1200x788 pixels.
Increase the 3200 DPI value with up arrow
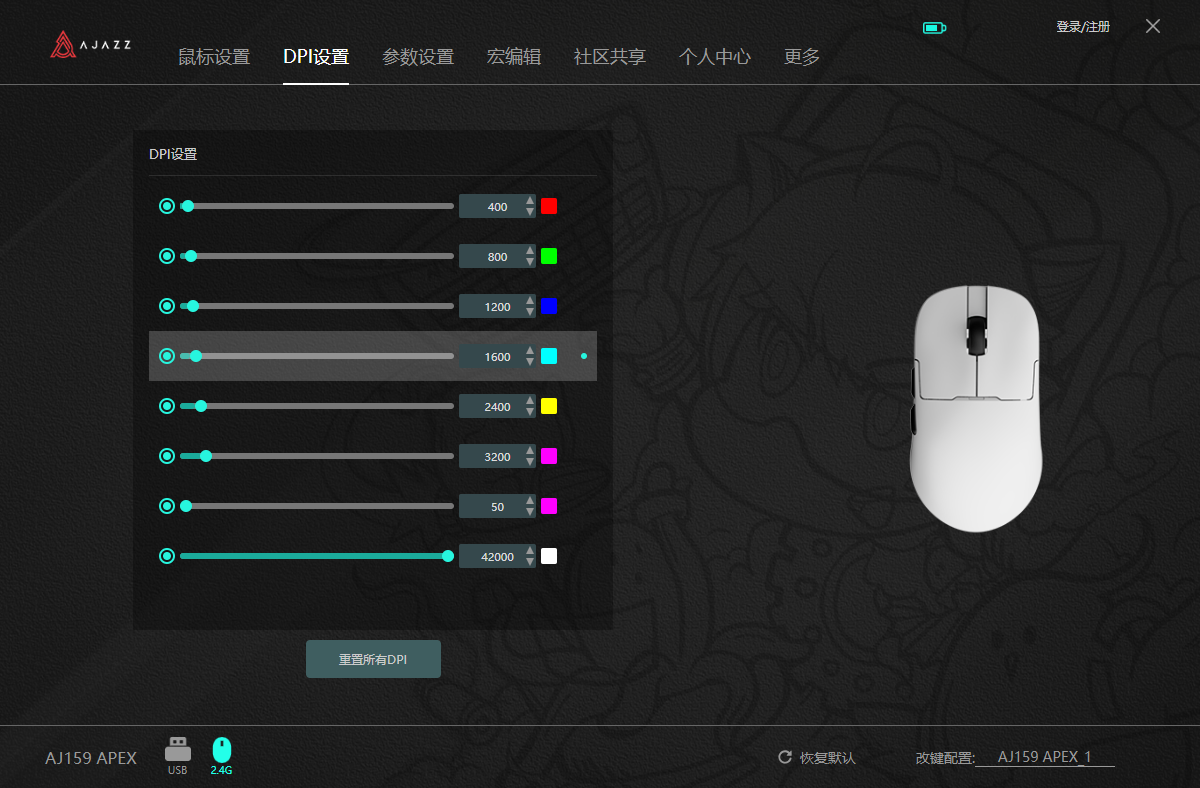pos(530,451)
